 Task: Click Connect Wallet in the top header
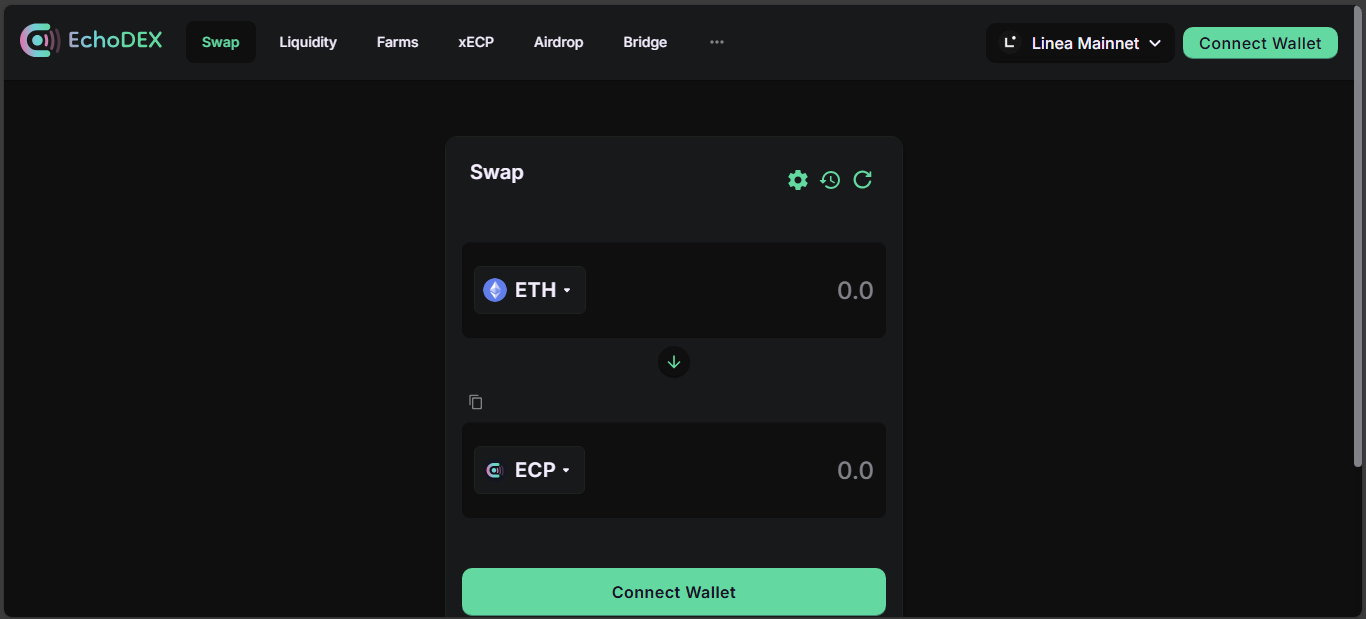coord(1260,43)
